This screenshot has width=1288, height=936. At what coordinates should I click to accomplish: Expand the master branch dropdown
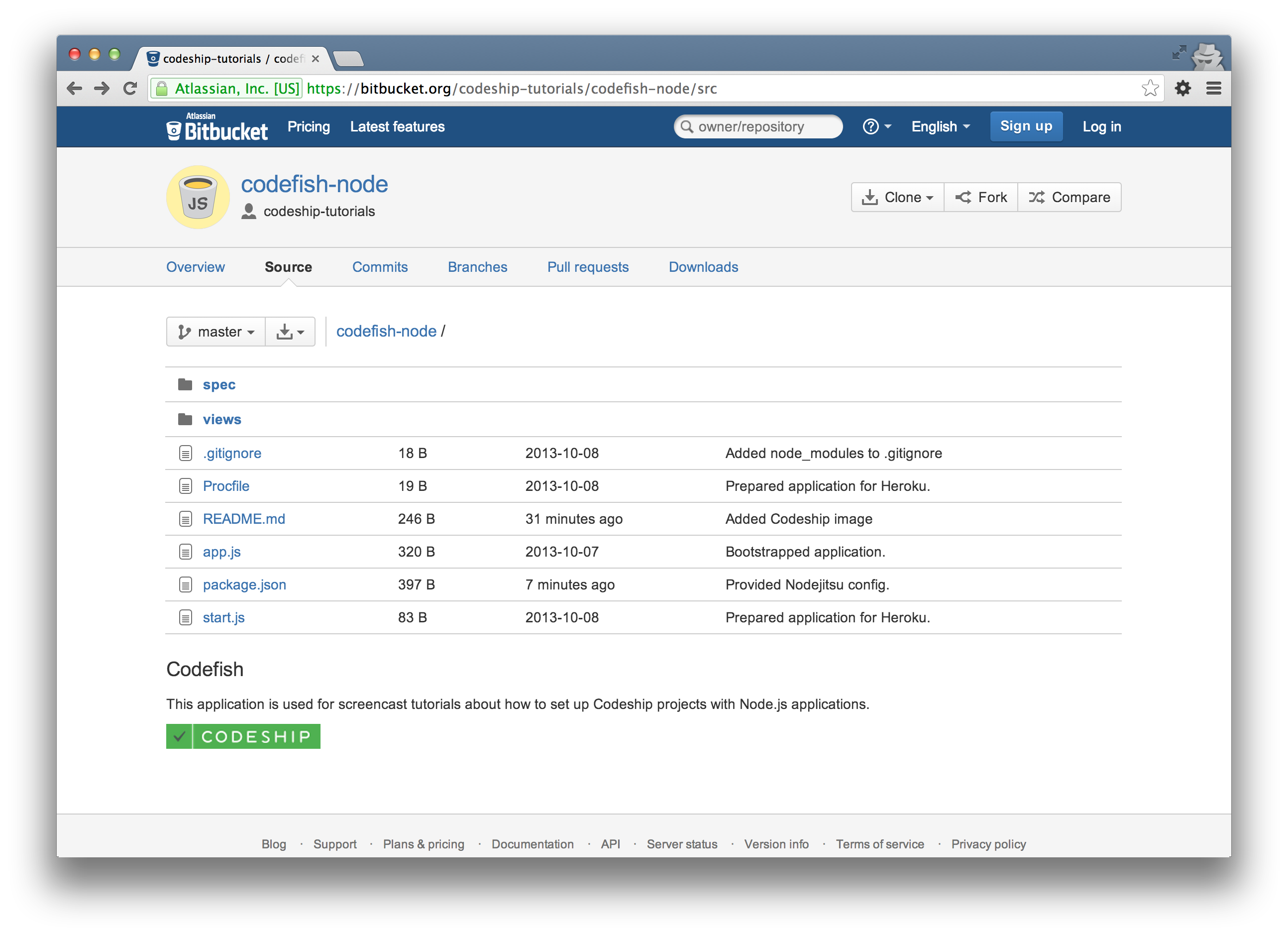(216, 332)
